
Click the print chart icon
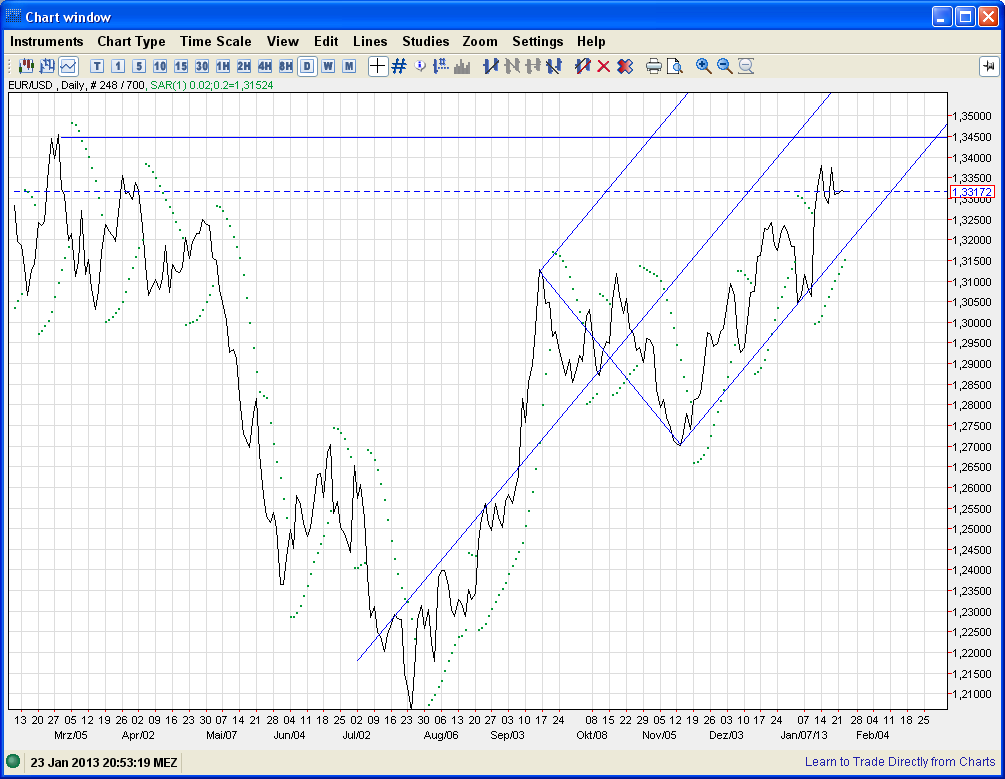[x=654, y=66]
